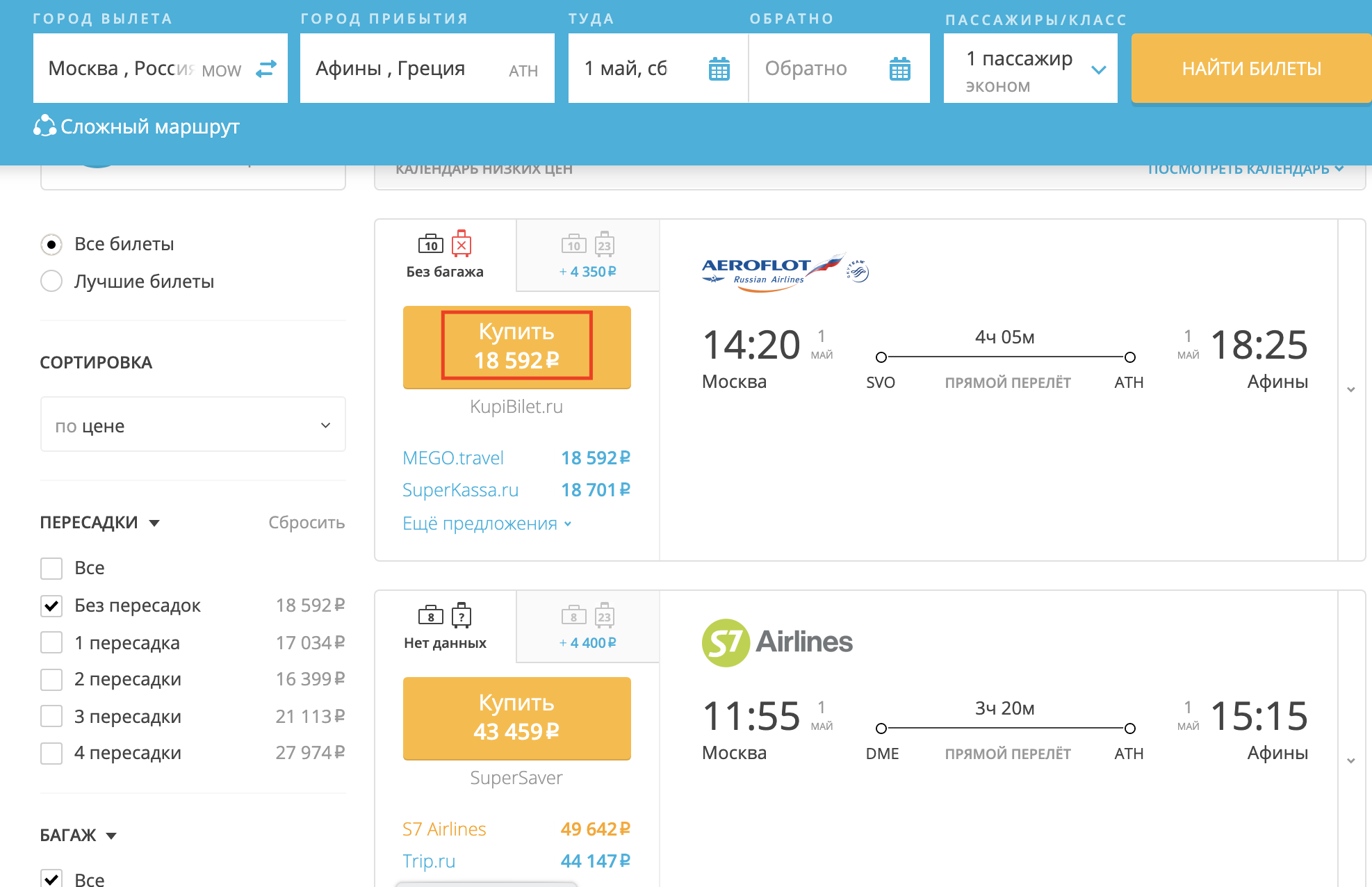
Task: Click the Сложный маршрут route icon
Action: (44, 126)
